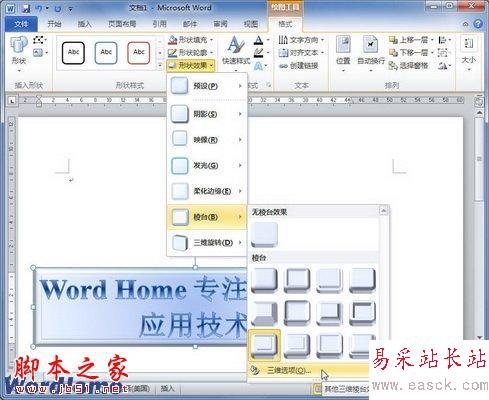Open the 对齐文本 dropdown
The width and height of the screenshot is (489, 400).
click(301, 53)
